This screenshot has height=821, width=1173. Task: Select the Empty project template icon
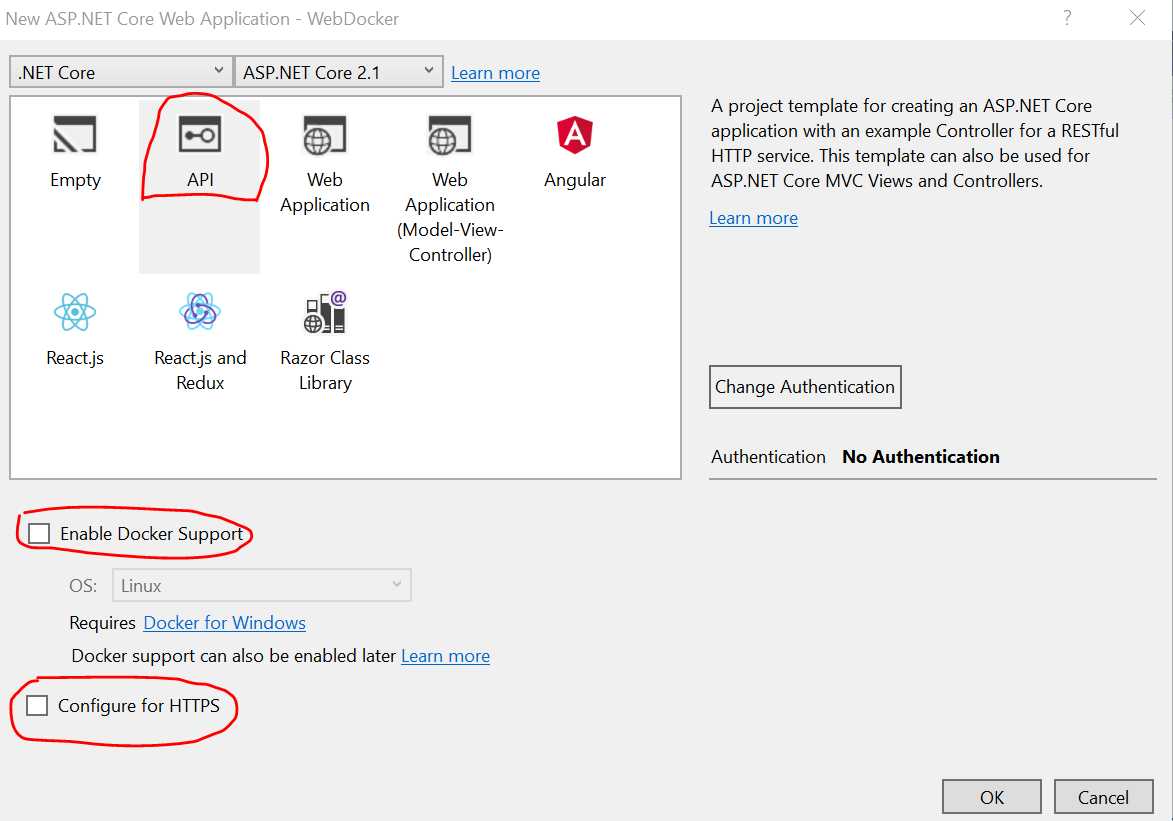(75, 135)
